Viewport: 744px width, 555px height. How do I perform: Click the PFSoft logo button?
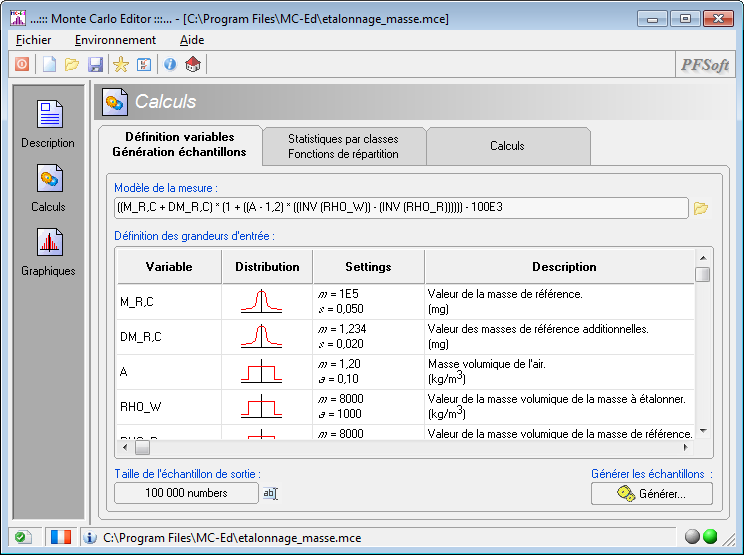pyautogui.click(x=705, y=65)
